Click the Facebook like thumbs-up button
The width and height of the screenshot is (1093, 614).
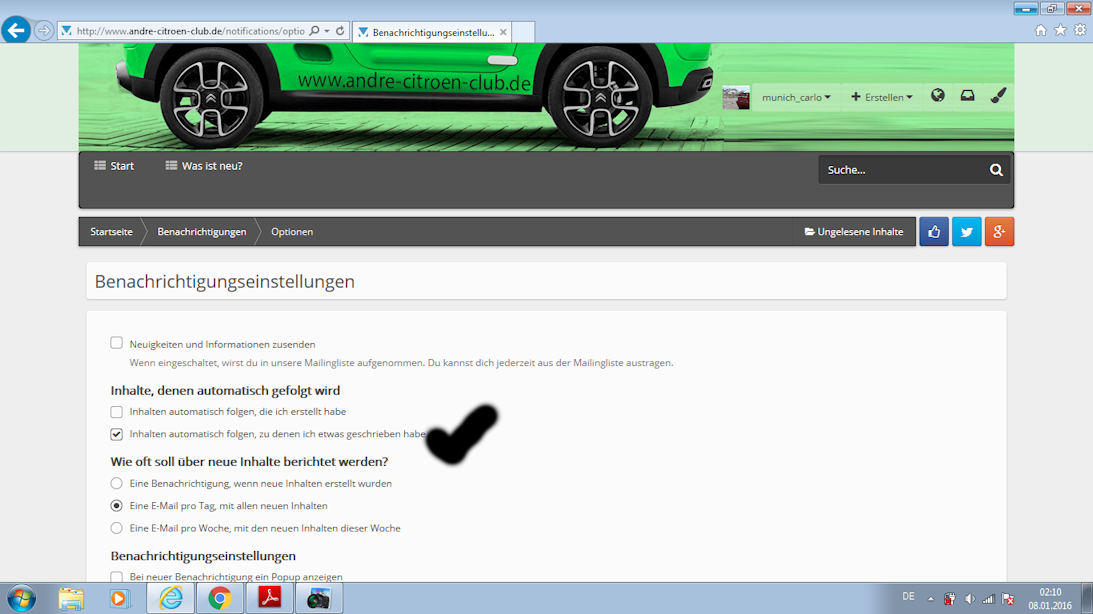(934, 231)
